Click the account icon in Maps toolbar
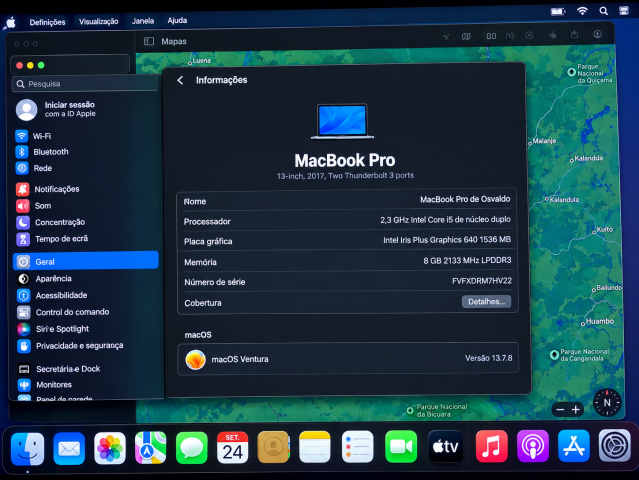Screen dimensions: 639x480 pyautogui.click(x=597, y=34)
